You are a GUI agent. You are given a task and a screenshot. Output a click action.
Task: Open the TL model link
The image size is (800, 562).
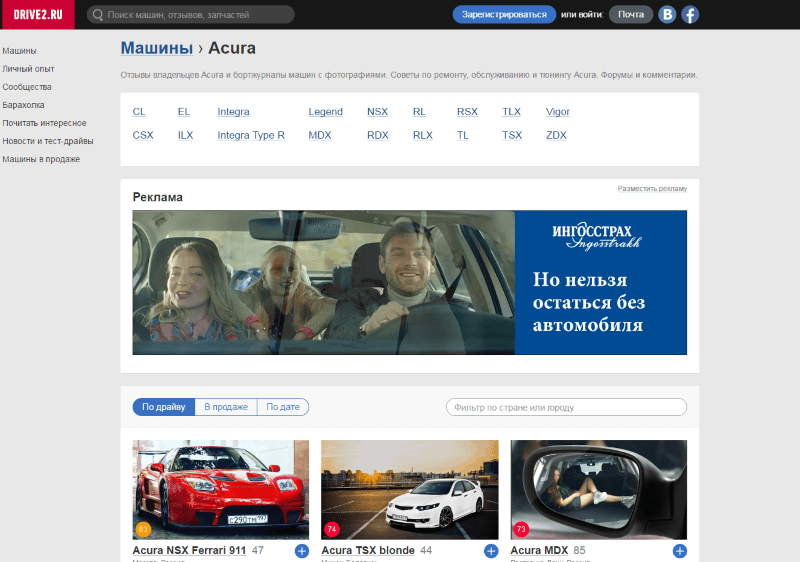462,135
